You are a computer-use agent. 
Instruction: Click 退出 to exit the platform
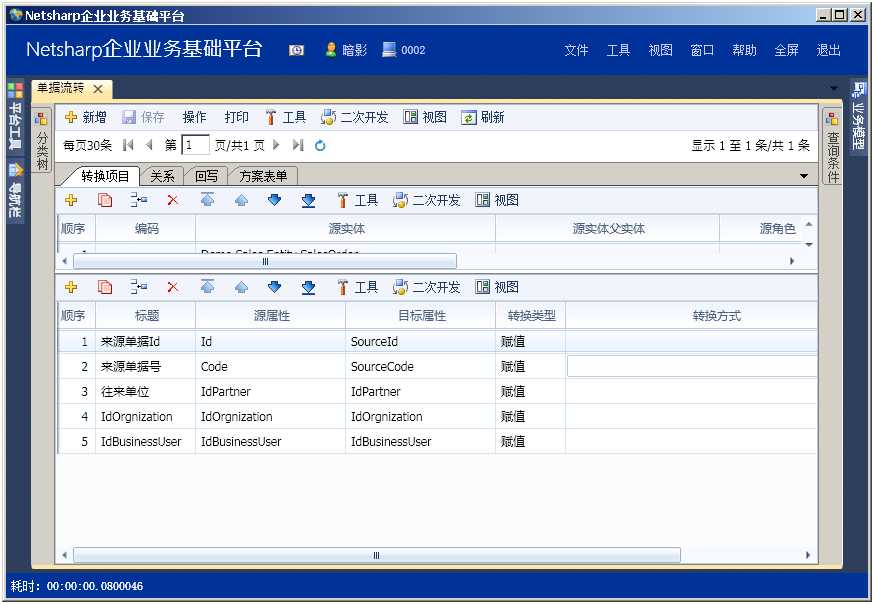828,50
